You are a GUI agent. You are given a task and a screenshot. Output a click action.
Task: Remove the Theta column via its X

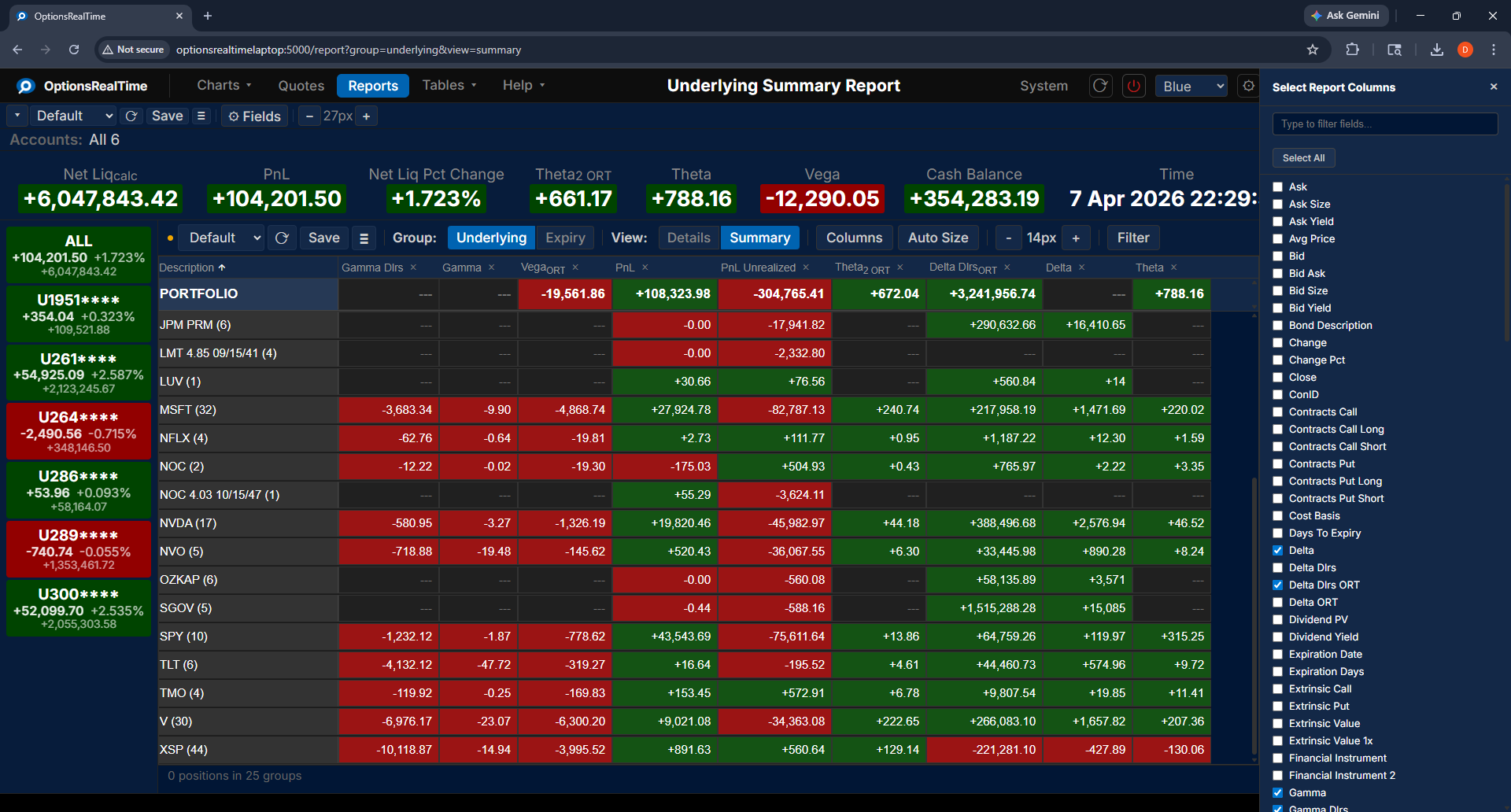[1173, 268]
